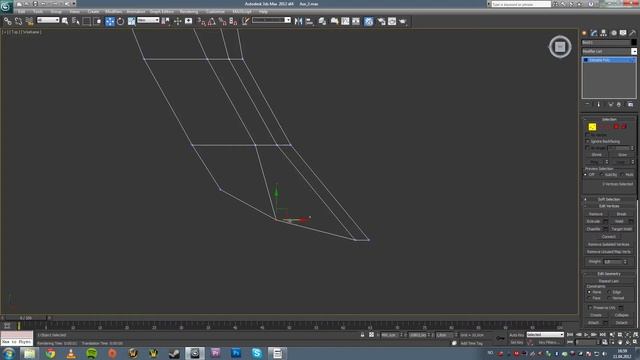Click the application menu logo button
The height and width of the screenshot is (360, 640).
click(6, 6)
